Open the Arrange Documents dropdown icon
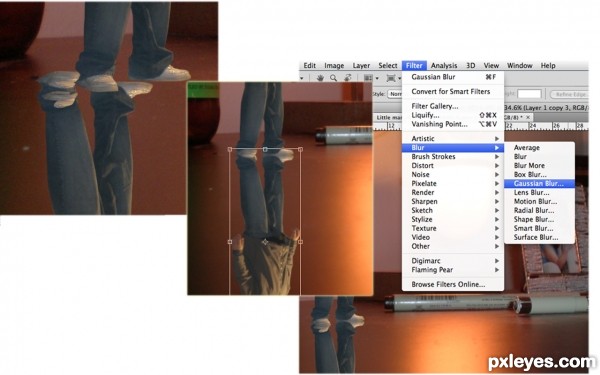 click(371, 78)
